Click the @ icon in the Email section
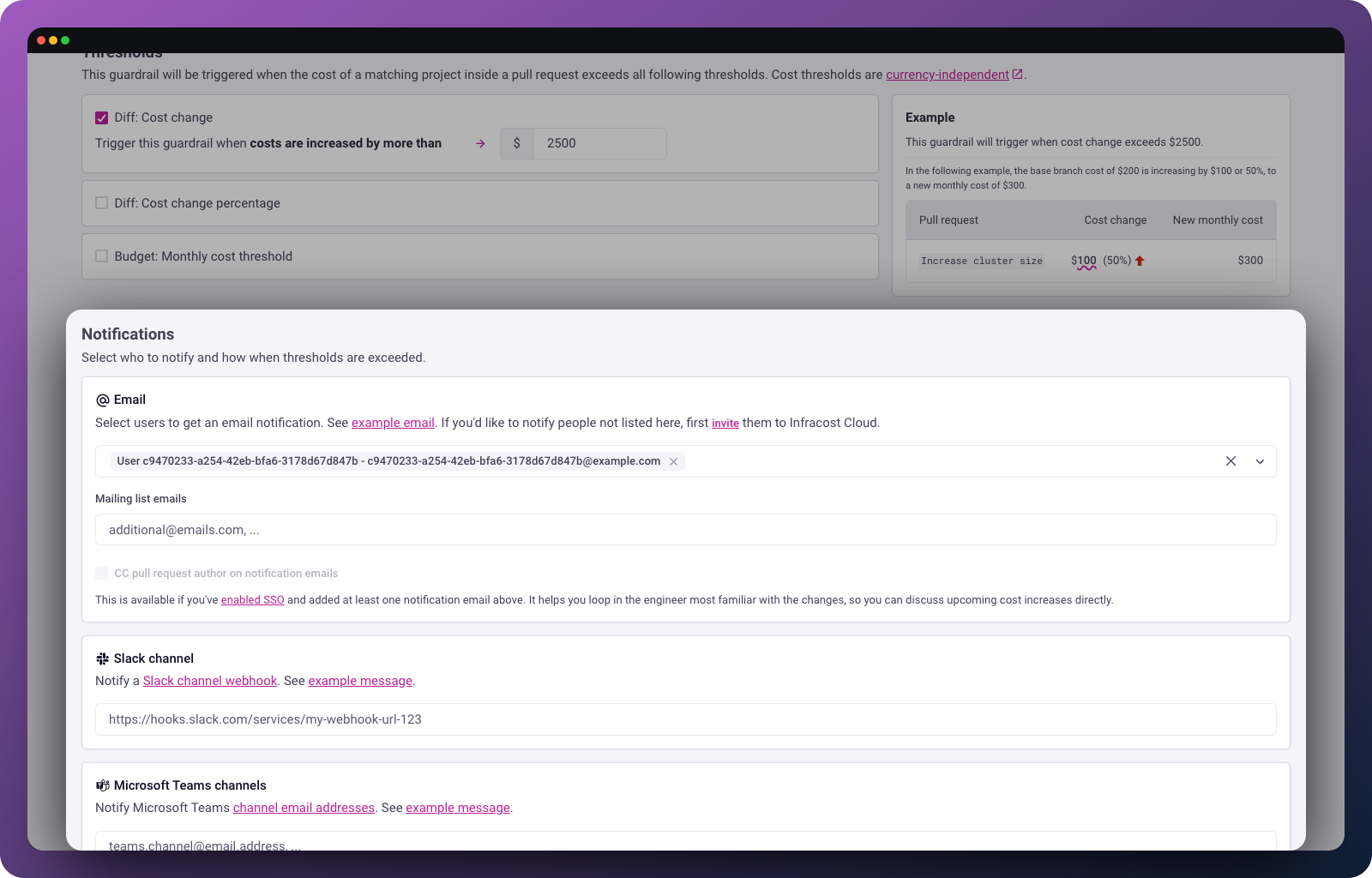Screen dimensions: 1372x878 pyautogui.click(x=102, y=400)
